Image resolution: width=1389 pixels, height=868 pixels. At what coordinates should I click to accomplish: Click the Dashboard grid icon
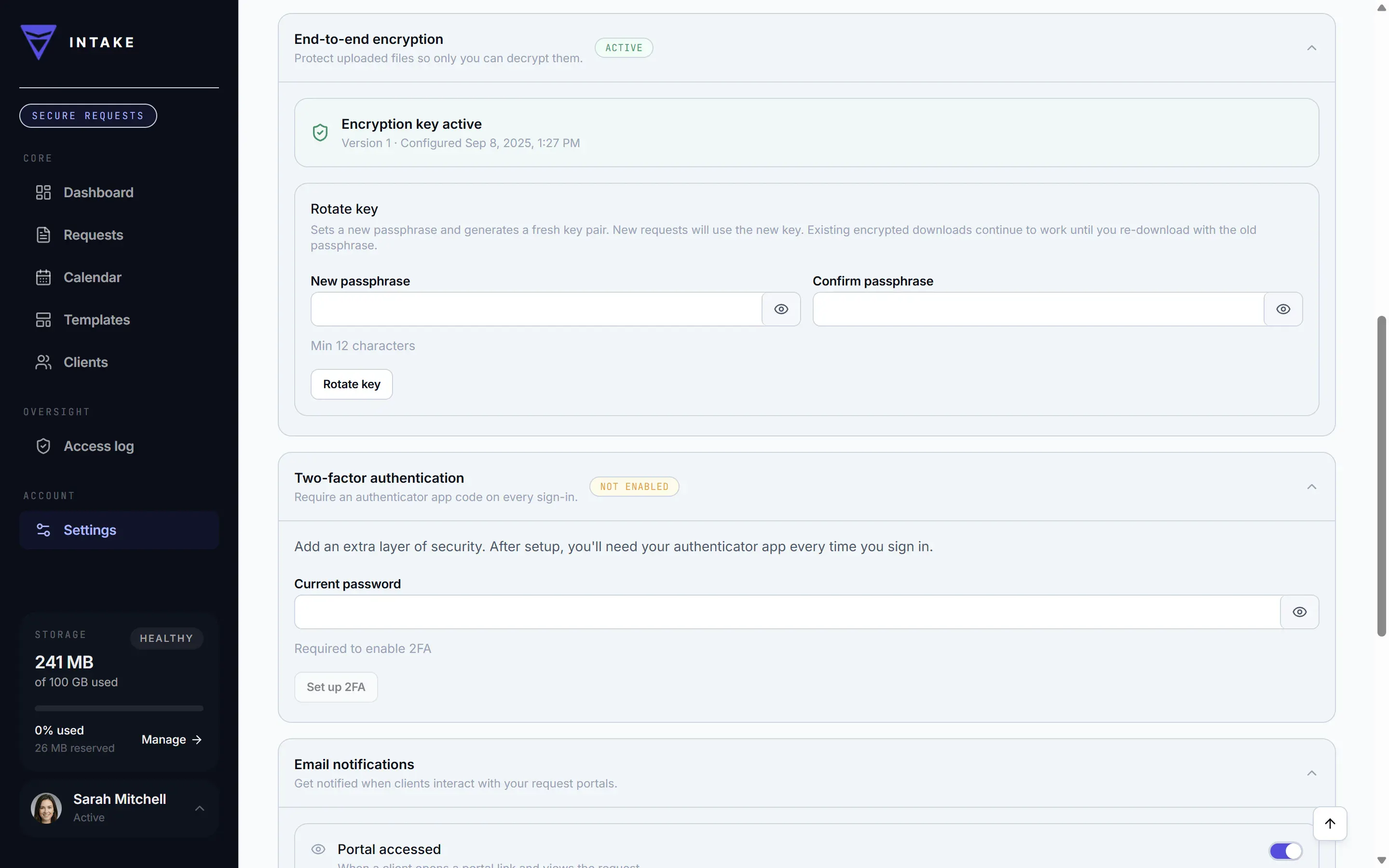[x=43, y=192]
